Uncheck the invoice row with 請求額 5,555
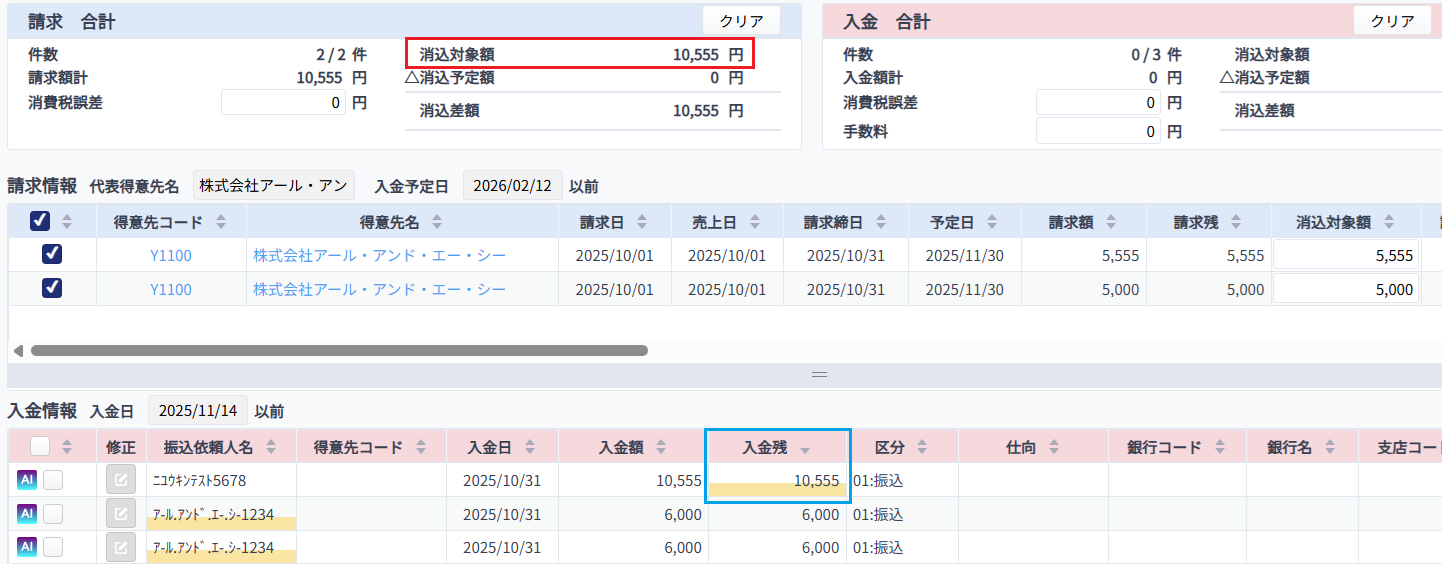Image resolution: width=1444 pixels, height=564 pixels. click(x=52, y=255)
